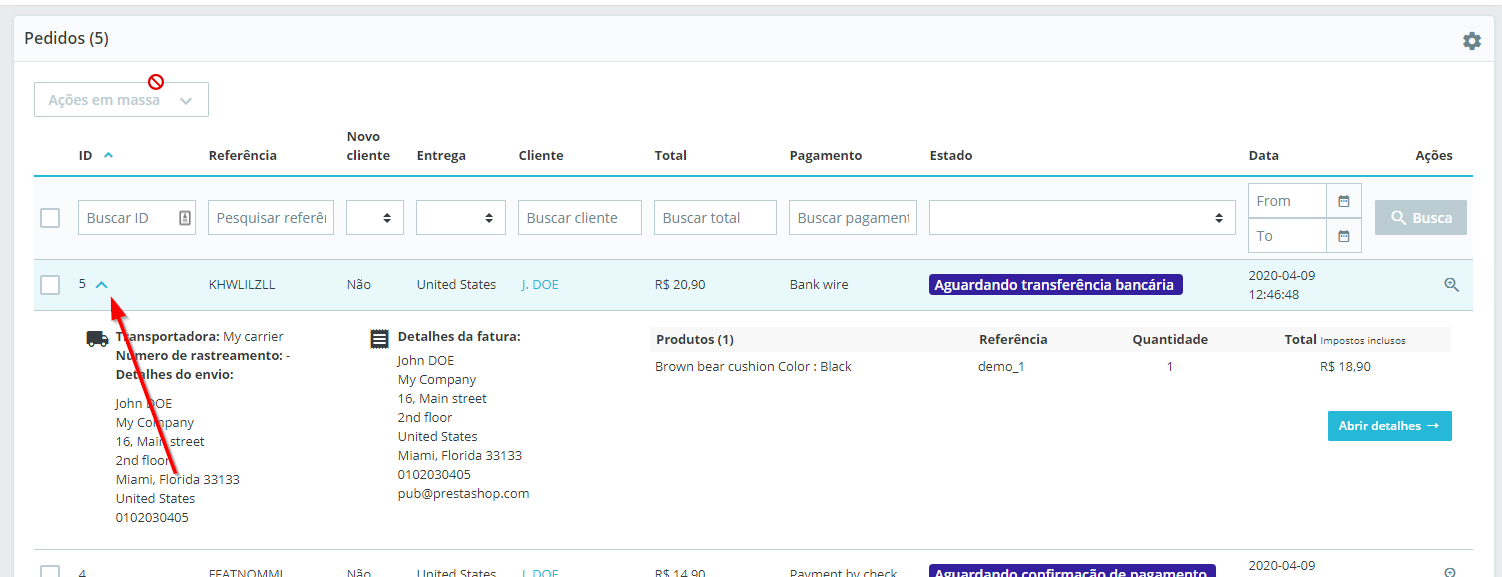Click the details magnifier on order 5
The image size is (1502, 577).
(x=1451, y=284)
